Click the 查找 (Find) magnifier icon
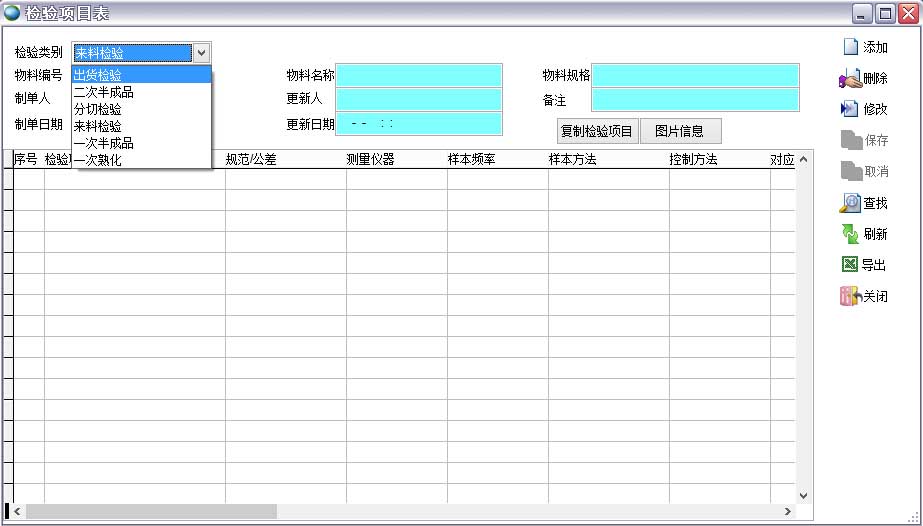This screenshot has width=923, height=526. point(850,203)
